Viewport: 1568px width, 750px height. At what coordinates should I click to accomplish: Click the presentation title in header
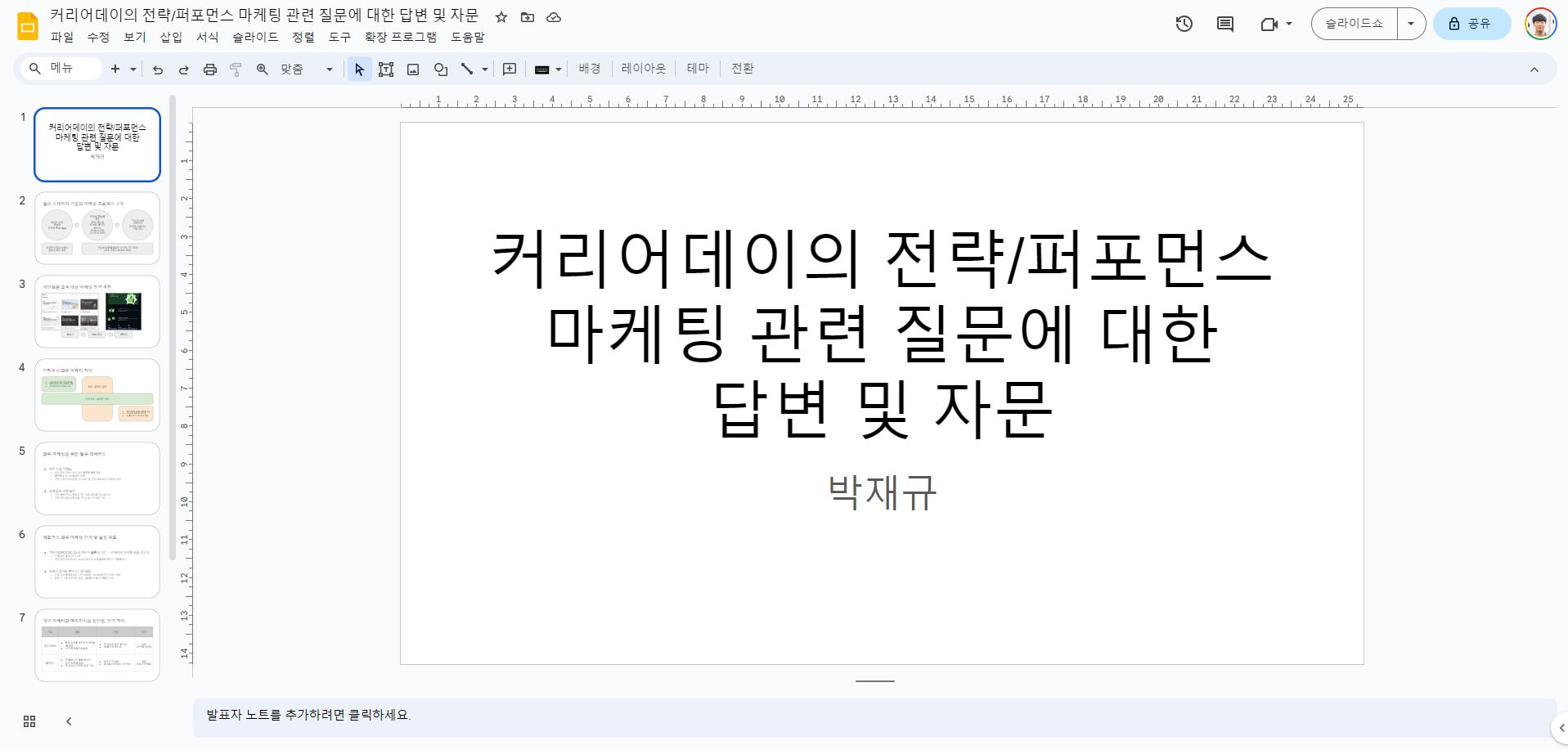[x=264, y=16]
